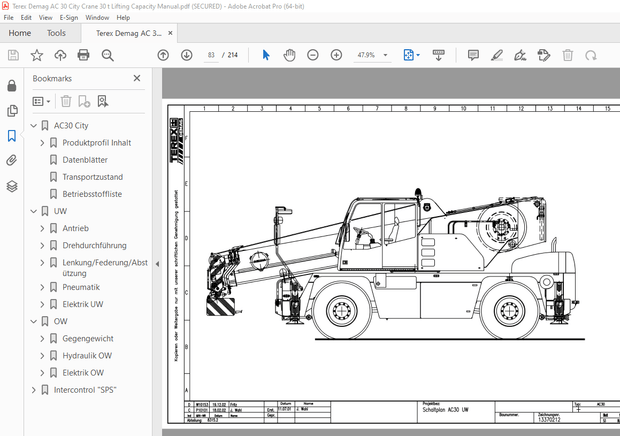Screen dimensions: 620x436
Task: Open the Transportzustand bookmark
Action: pos(93,177)
